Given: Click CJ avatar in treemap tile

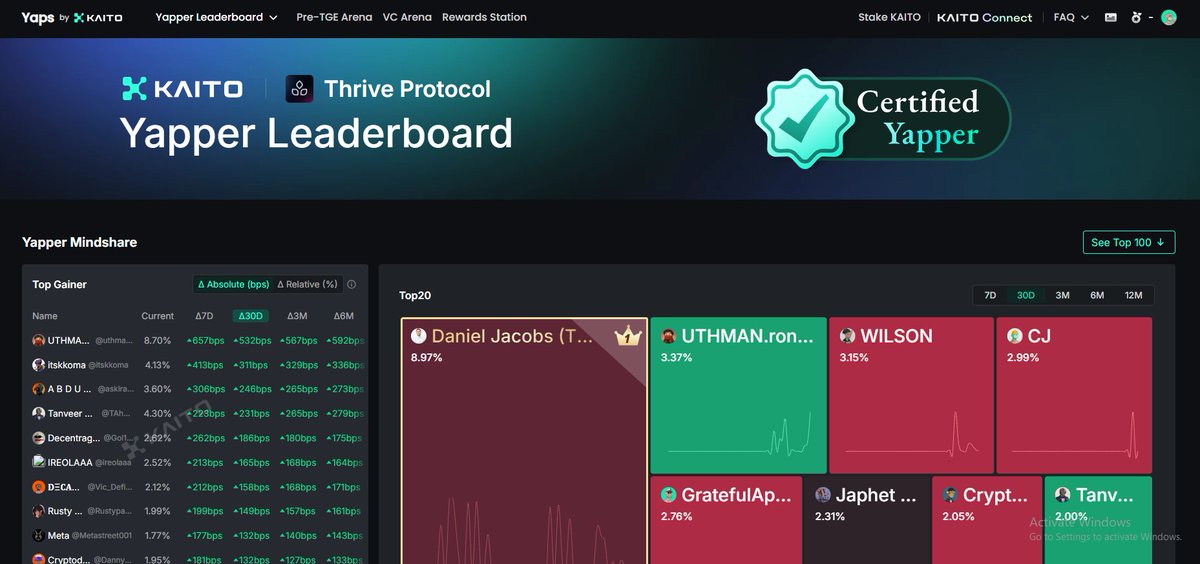Looking at the screenshot, I should pos(1015,336).
